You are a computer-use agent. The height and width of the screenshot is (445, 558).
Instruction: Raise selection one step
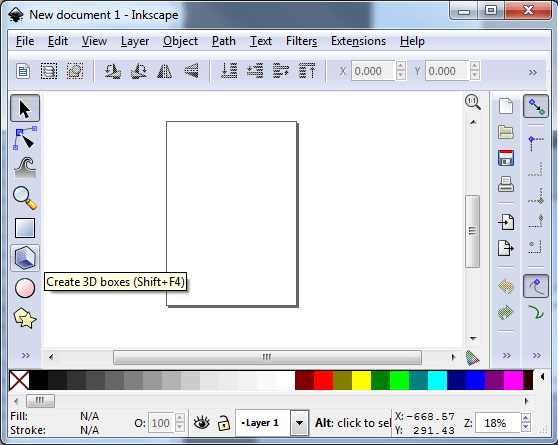(281, 71)
